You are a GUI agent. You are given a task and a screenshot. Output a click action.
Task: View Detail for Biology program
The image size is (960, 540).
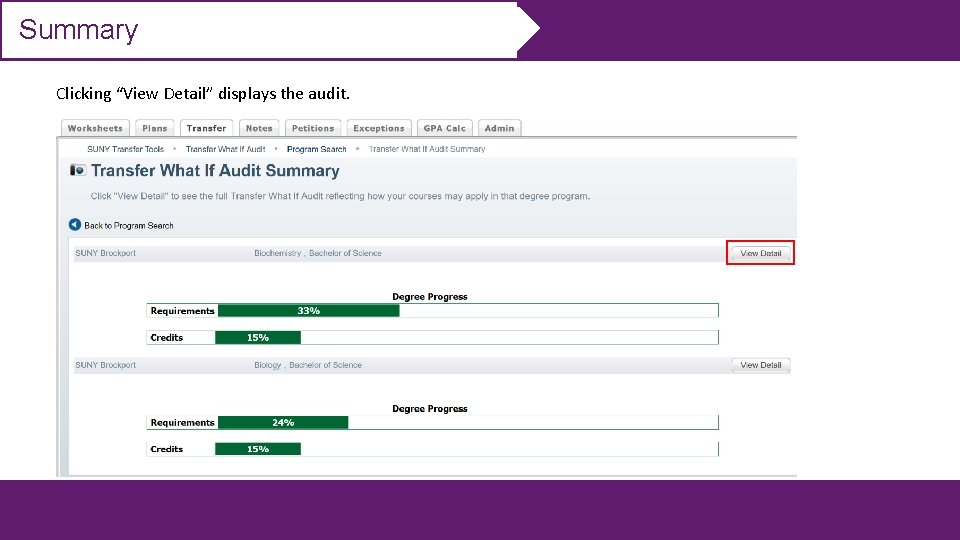[760, 365]
